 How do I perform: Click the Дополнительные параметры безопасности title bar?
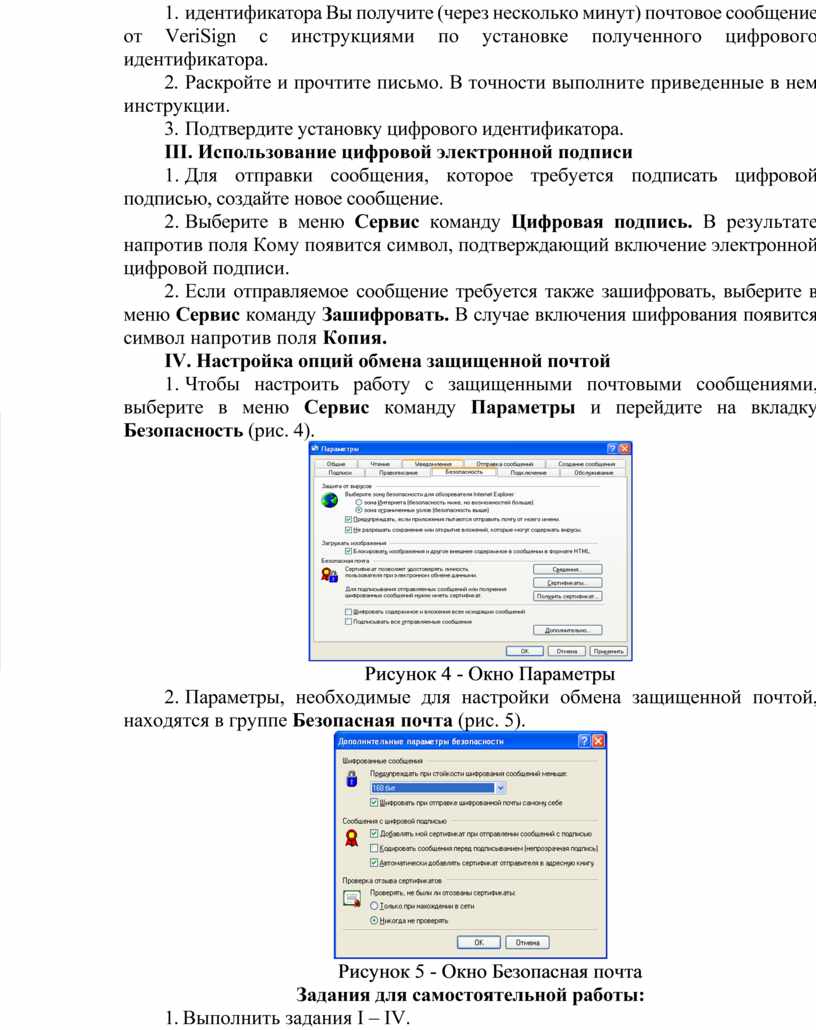470,740
